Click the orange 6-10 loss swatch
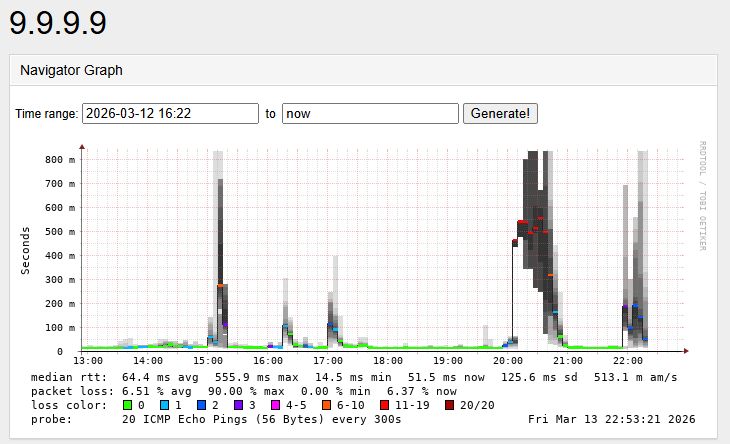Viewport: 730px width, 444px height. [326, 405]
